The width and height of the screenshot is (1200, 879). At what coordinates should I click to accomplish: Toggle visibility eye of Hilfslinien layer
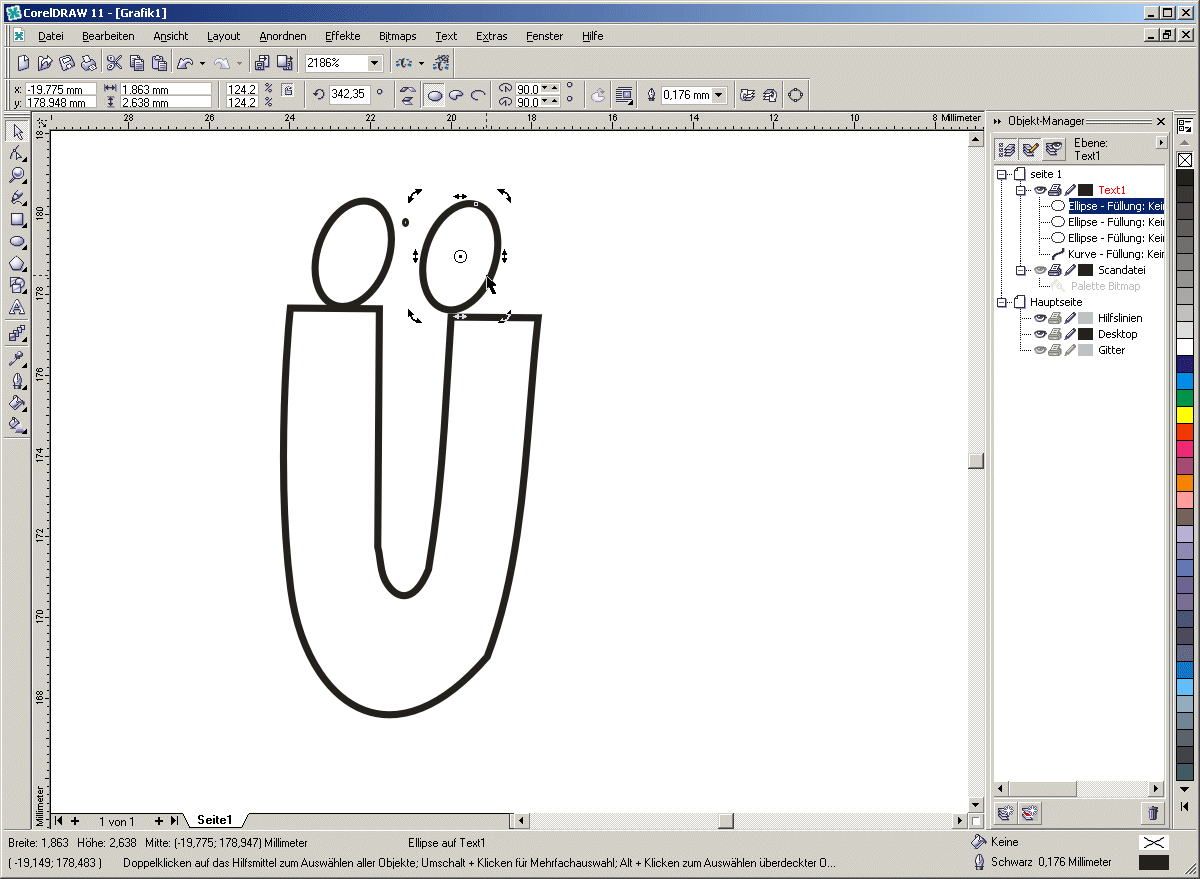click(x=1040, y=318)
